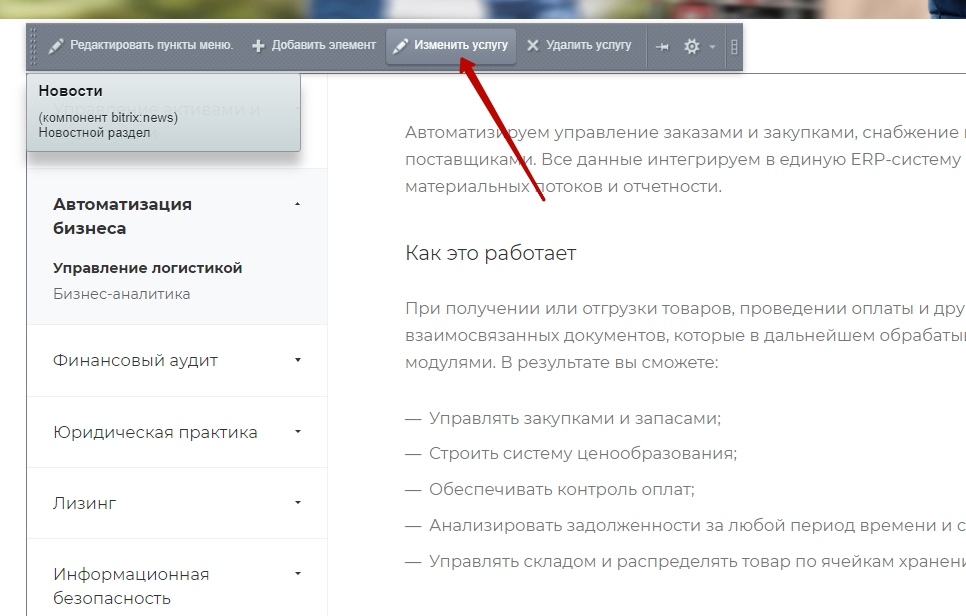
Task: Click 'Редактировать пункты меню' button
Action: (141, 46)
